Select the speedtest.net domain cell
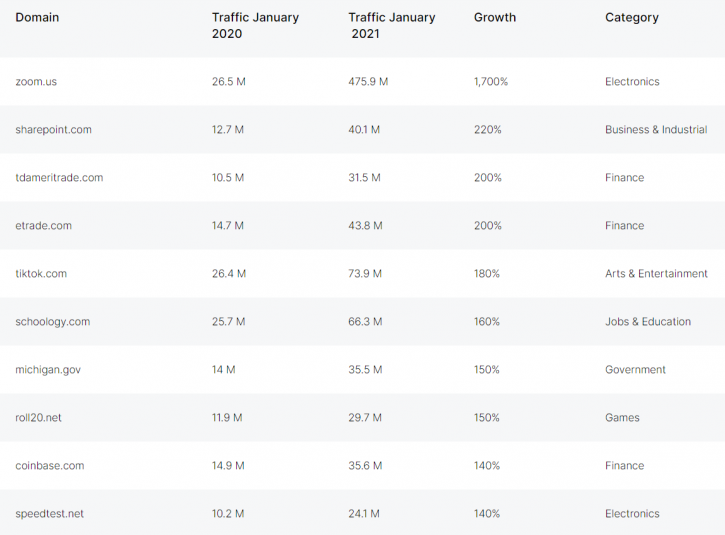 click(x=49, y=514)
